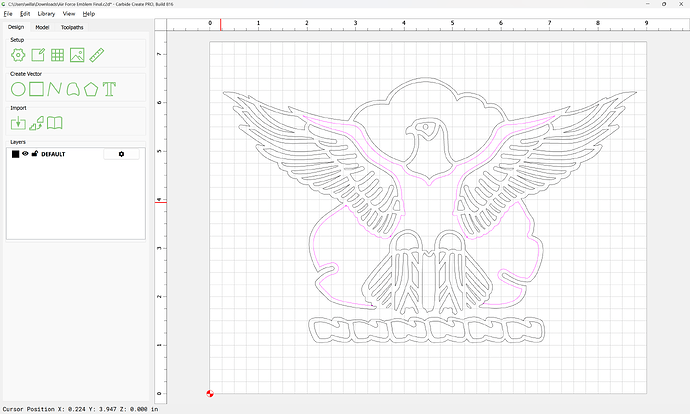Open the Library menu
The width and height of the screenshot is (690, 414).
tap(46, 14)
